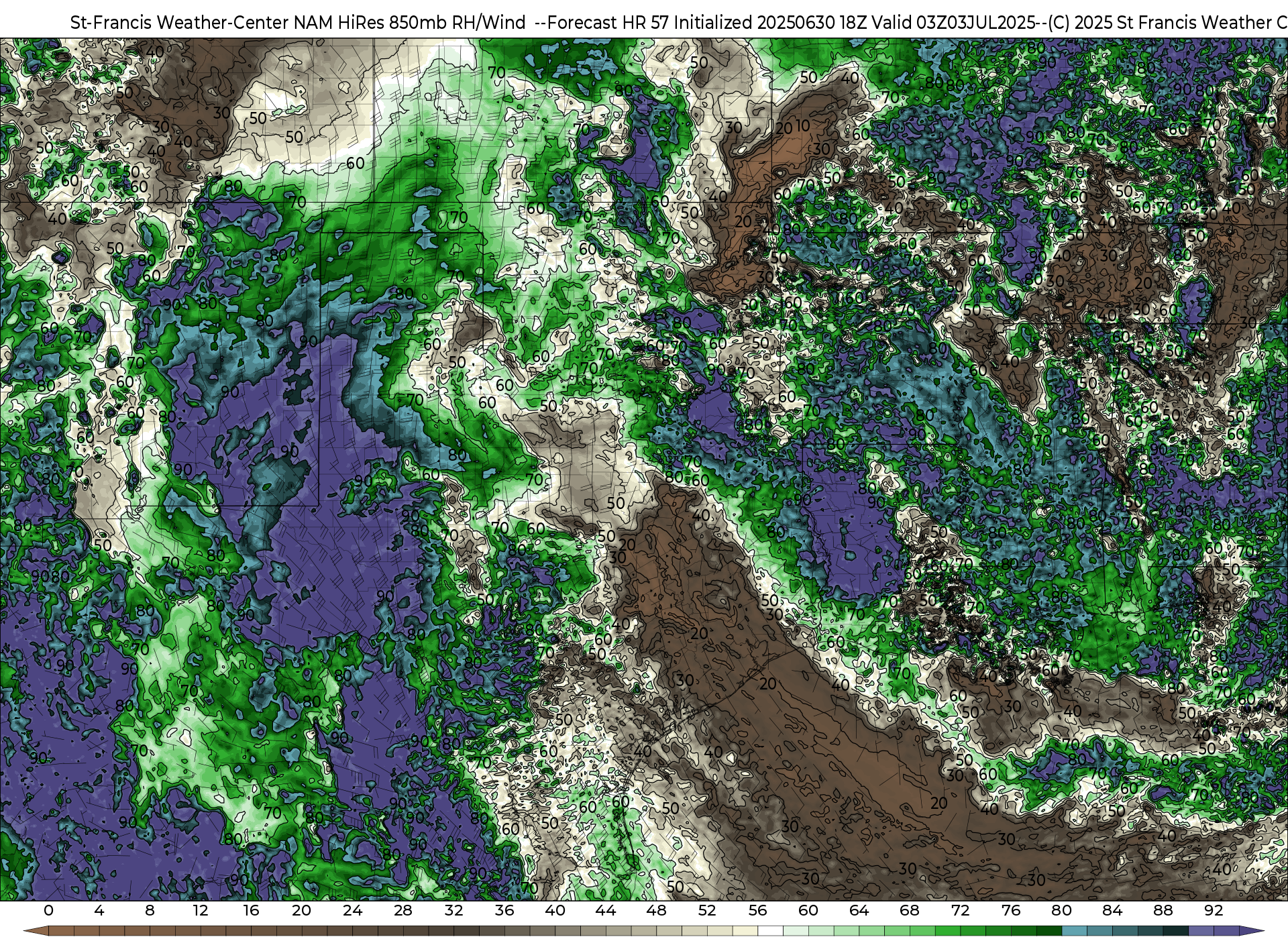Click the map title 'St-Francis Weather-Center NAM HiRes 850mb RH/Wind'

coord(298,22)
